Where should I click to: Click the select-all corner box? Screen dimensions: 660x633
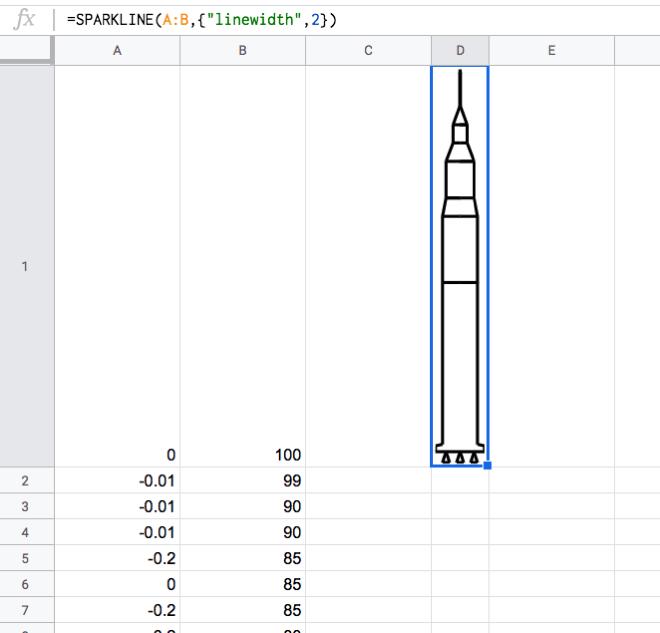(27, 51)
